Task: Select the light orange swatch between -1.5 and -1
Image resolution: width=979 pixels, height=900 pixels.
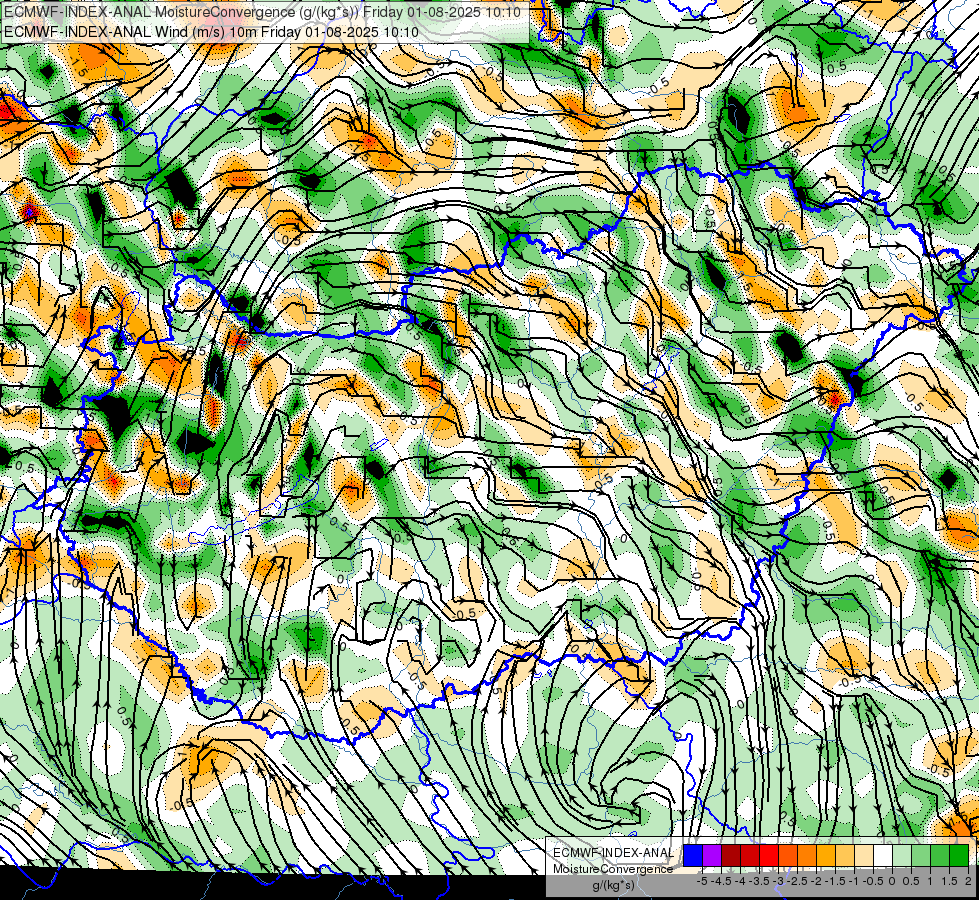Action: (x=845, y=855)
